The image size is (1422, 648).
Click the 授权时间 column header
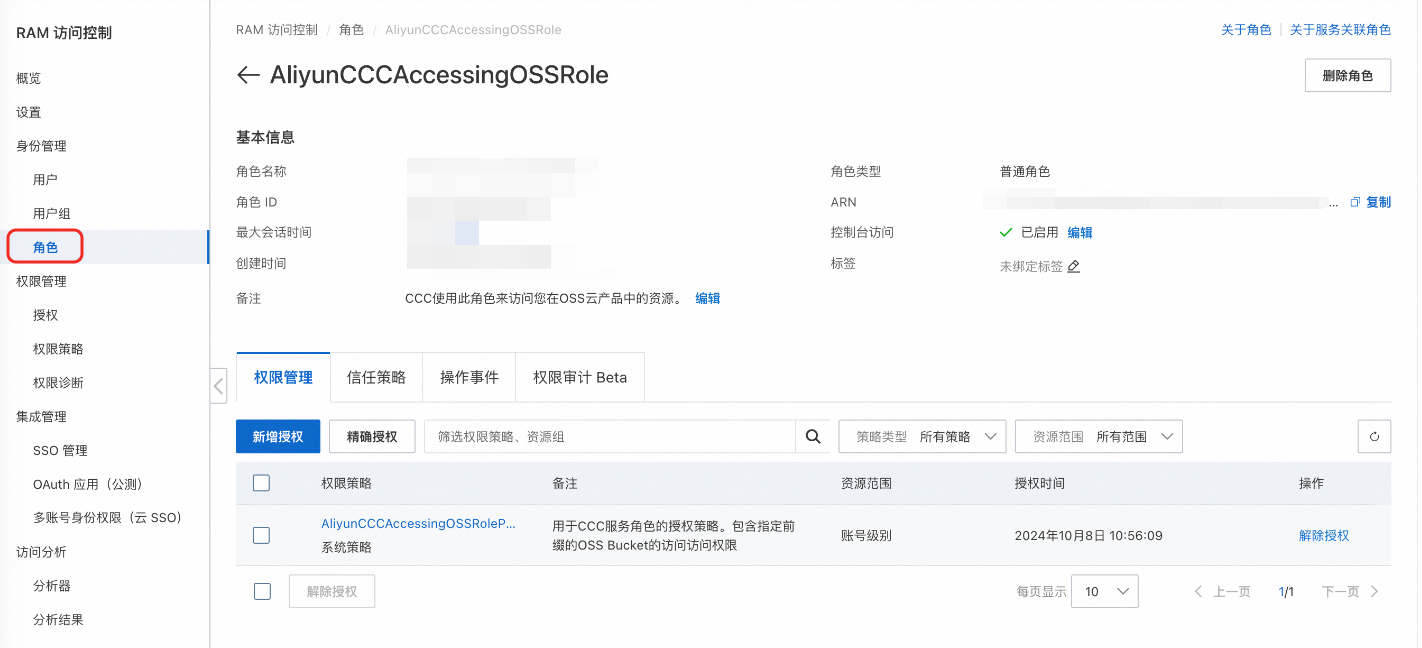coord(1040,483)
